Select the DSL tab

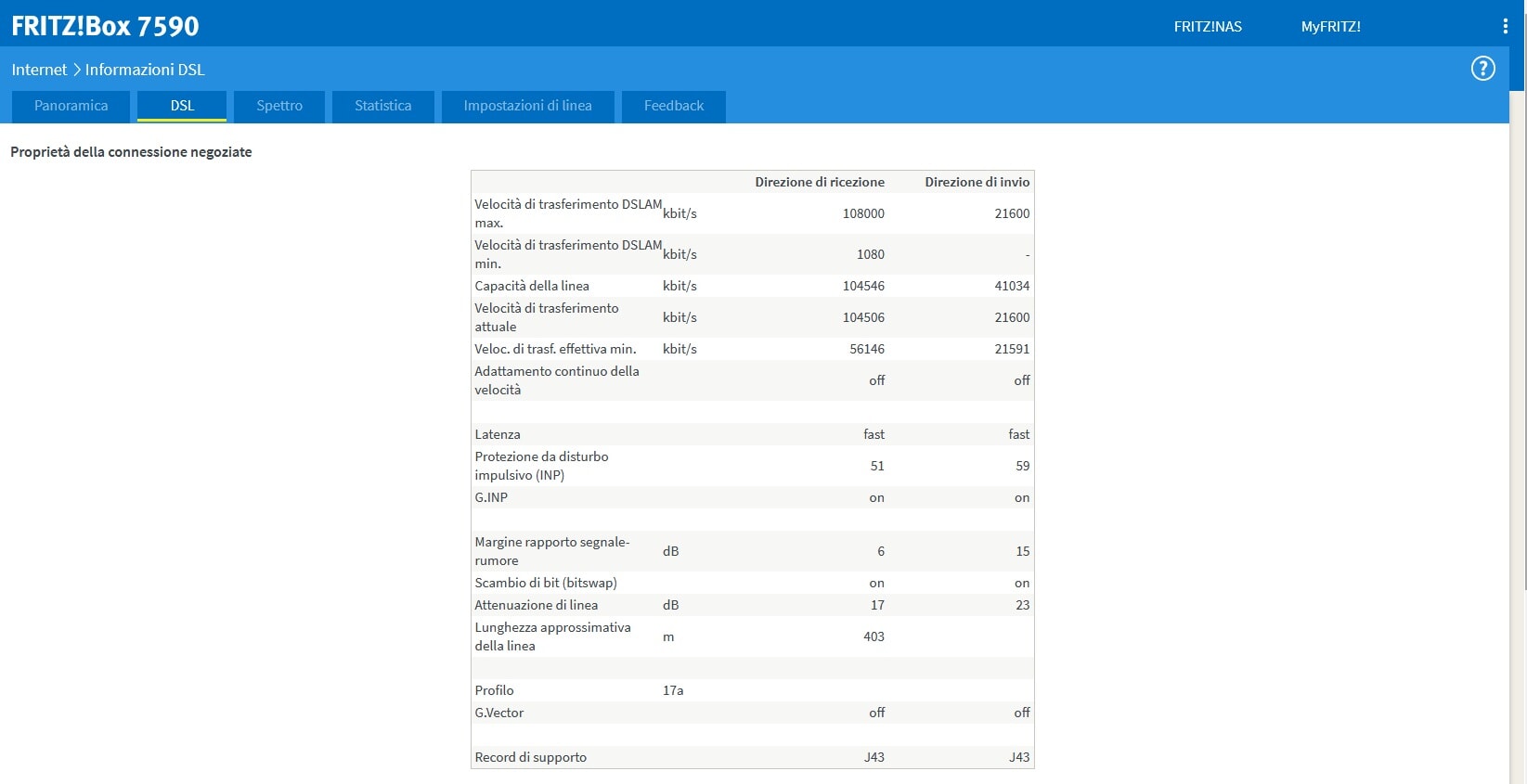point(182,106)
